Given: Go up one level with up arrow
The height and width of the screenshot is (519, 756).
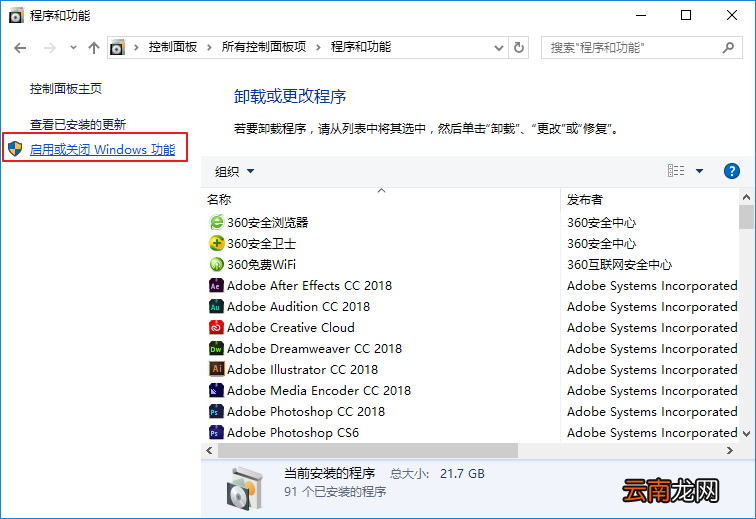Looking at the screenshot, I should pos(94,48).
